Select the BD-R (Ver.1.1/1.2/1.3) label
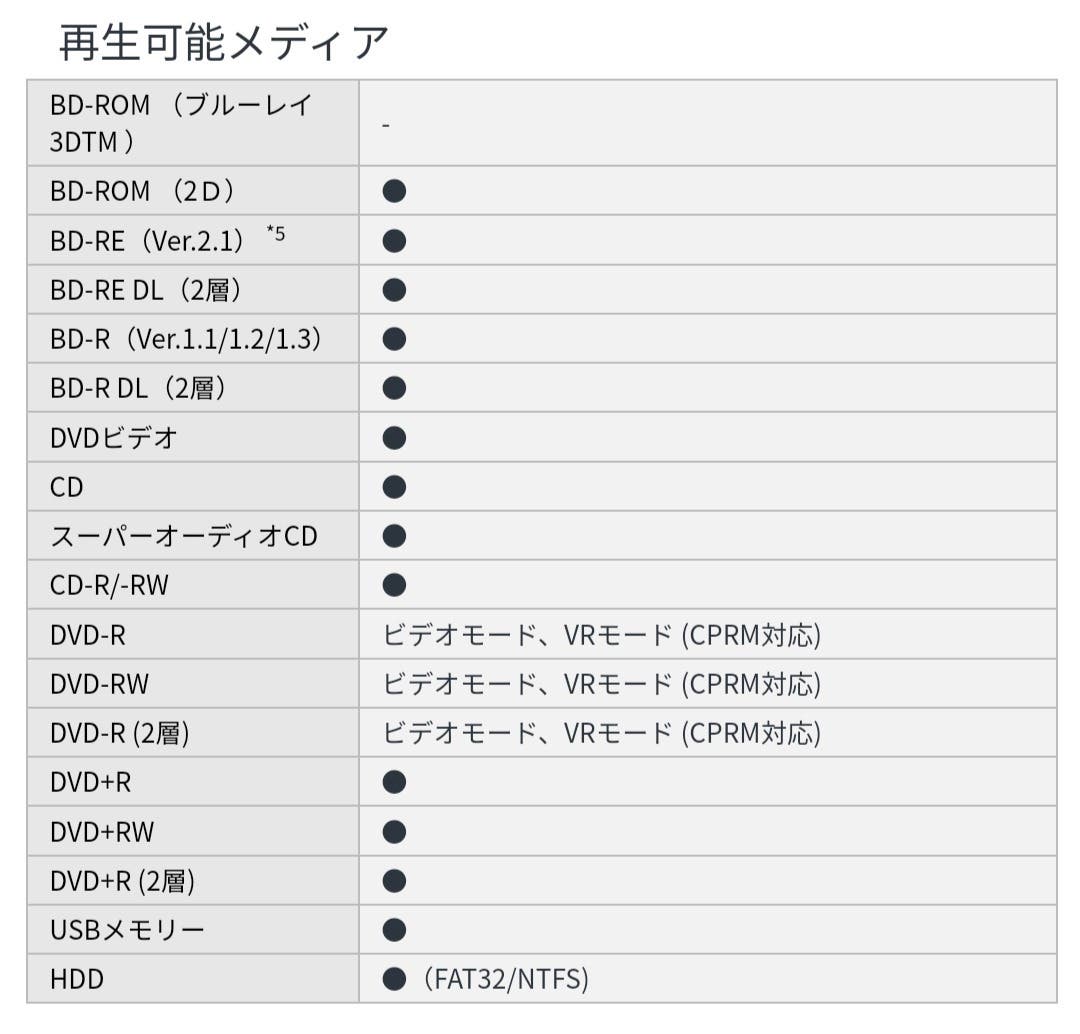The width and height of the screenshot is (1080, 1034). pos(186,340)
